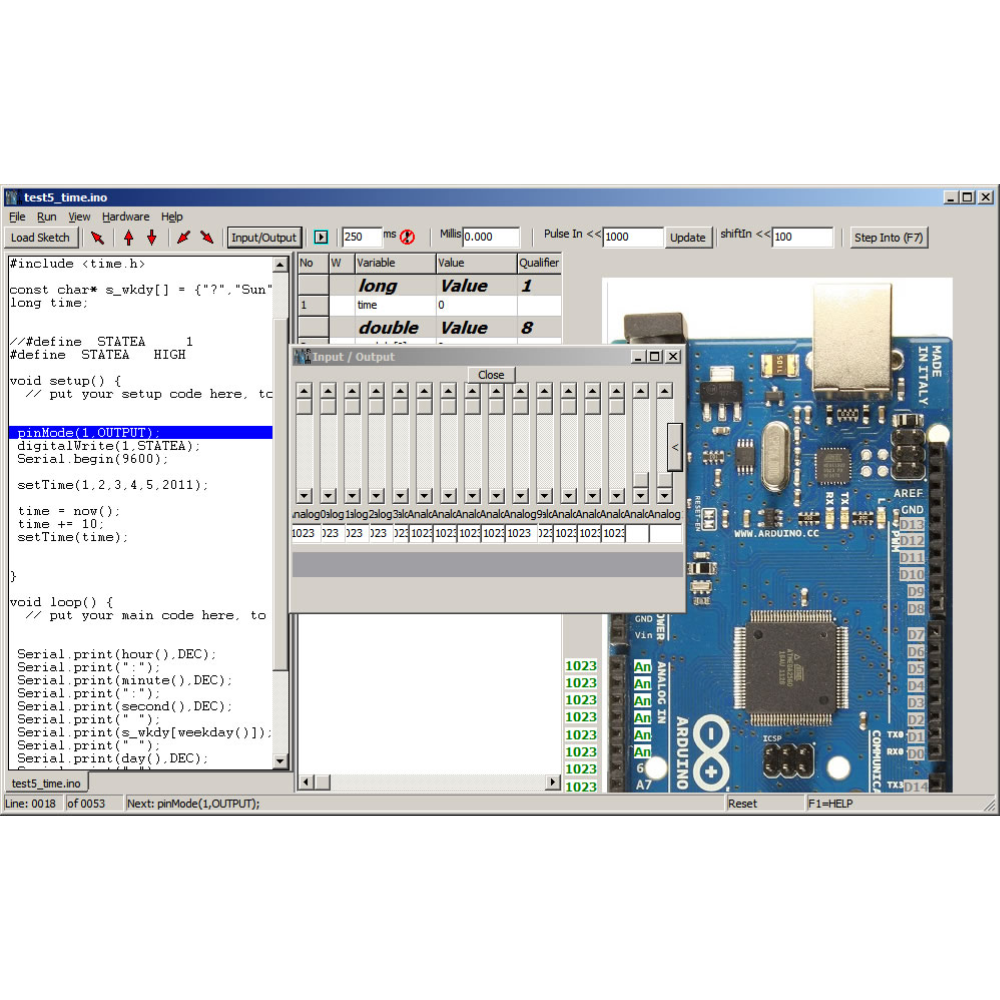Image resolution: width=1000 pixels, height=1000 pixels.
Task: Click the digitalWrite(1,STATEA); code line
Action: [x=108, y=446]
